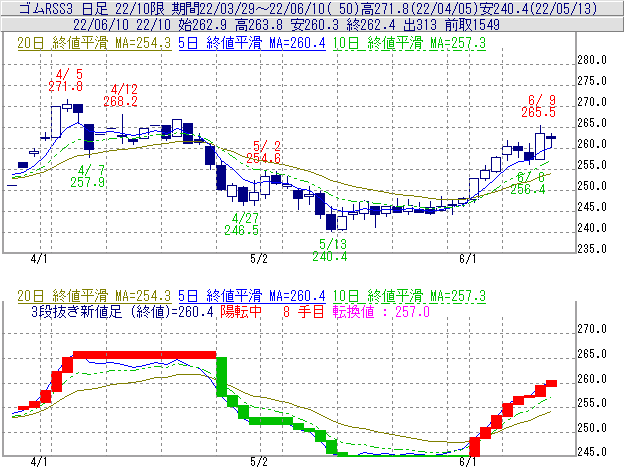
Task: Click the dark candlestick above 5/13 240.4 label
Action: (x=331, y=222)
